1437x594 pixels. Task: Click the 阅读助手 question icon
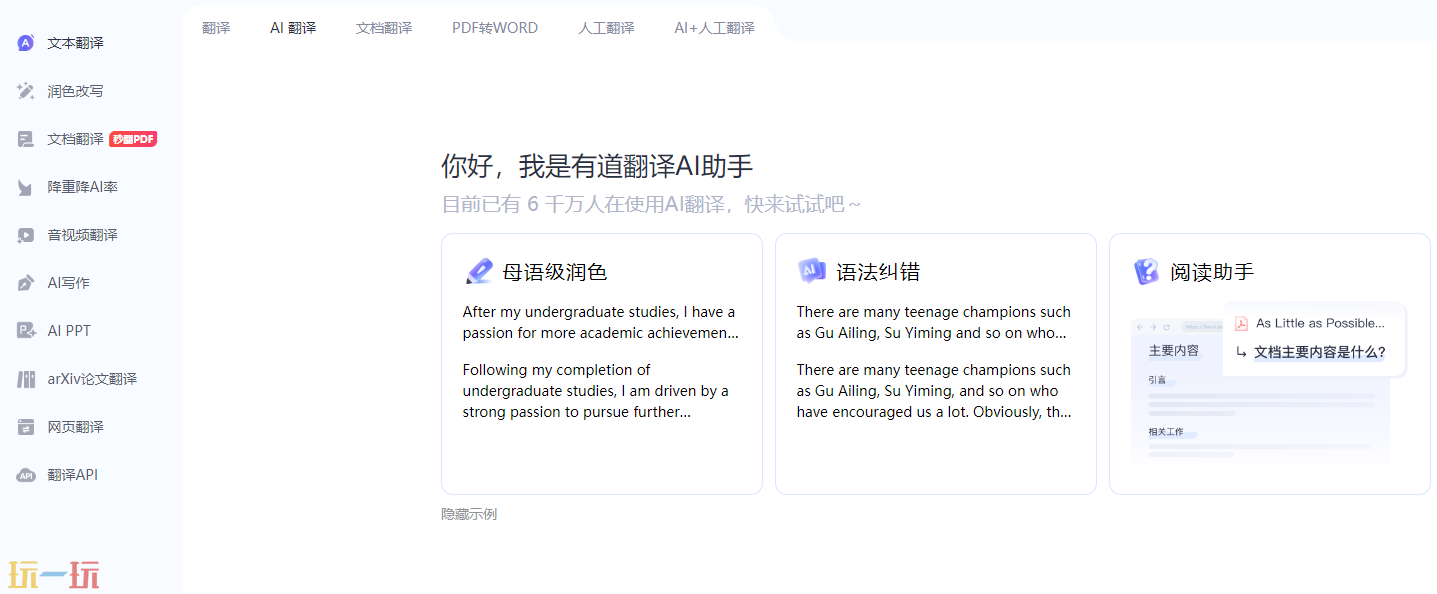(x=1146, y=271)
